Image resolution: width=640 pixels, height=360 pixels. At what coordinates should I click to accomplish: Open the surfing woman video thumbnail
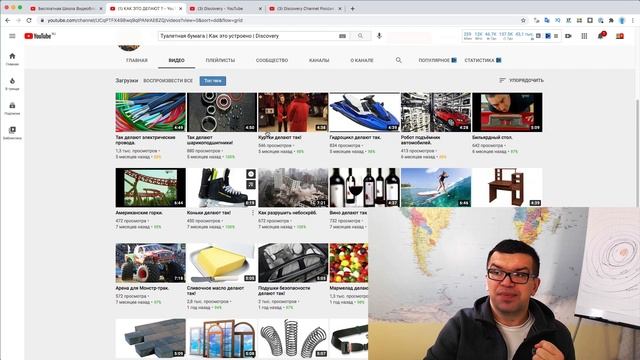[x=436, y=187]
